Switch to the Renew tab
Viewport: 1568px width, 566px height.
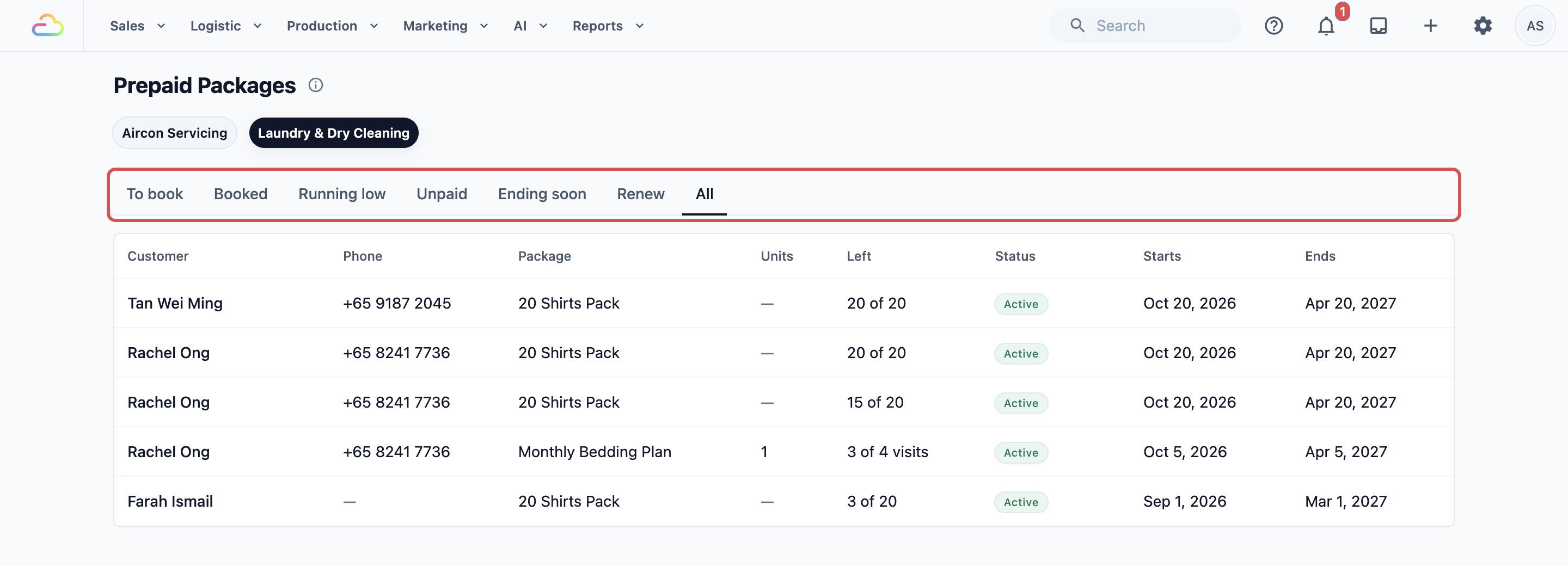pyautogui.click(x=640, y=194)
